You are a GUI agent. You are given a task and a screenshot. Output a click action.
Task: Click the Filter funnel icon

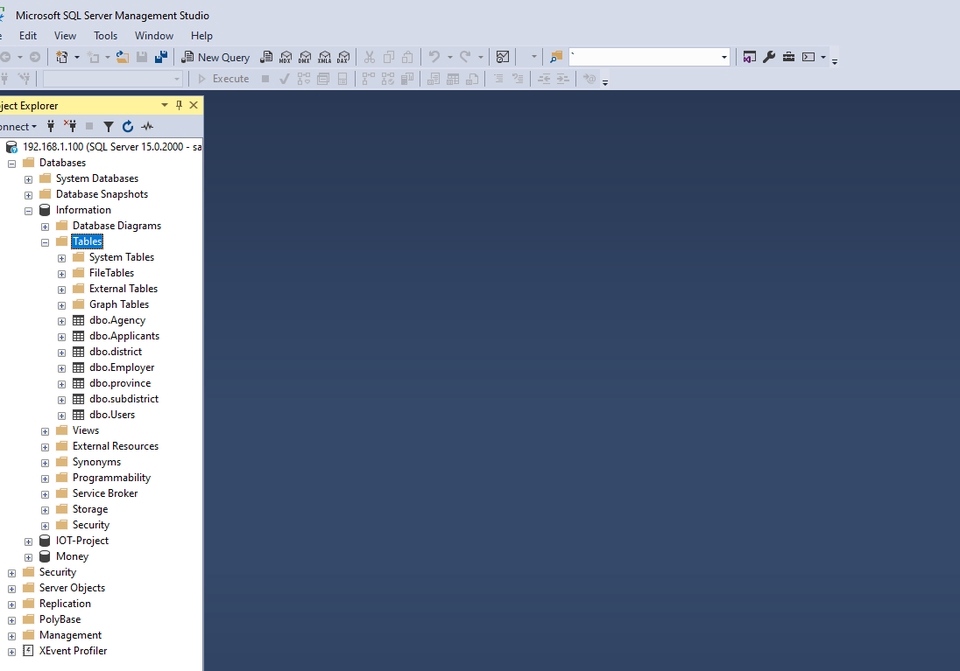(108, 126)
